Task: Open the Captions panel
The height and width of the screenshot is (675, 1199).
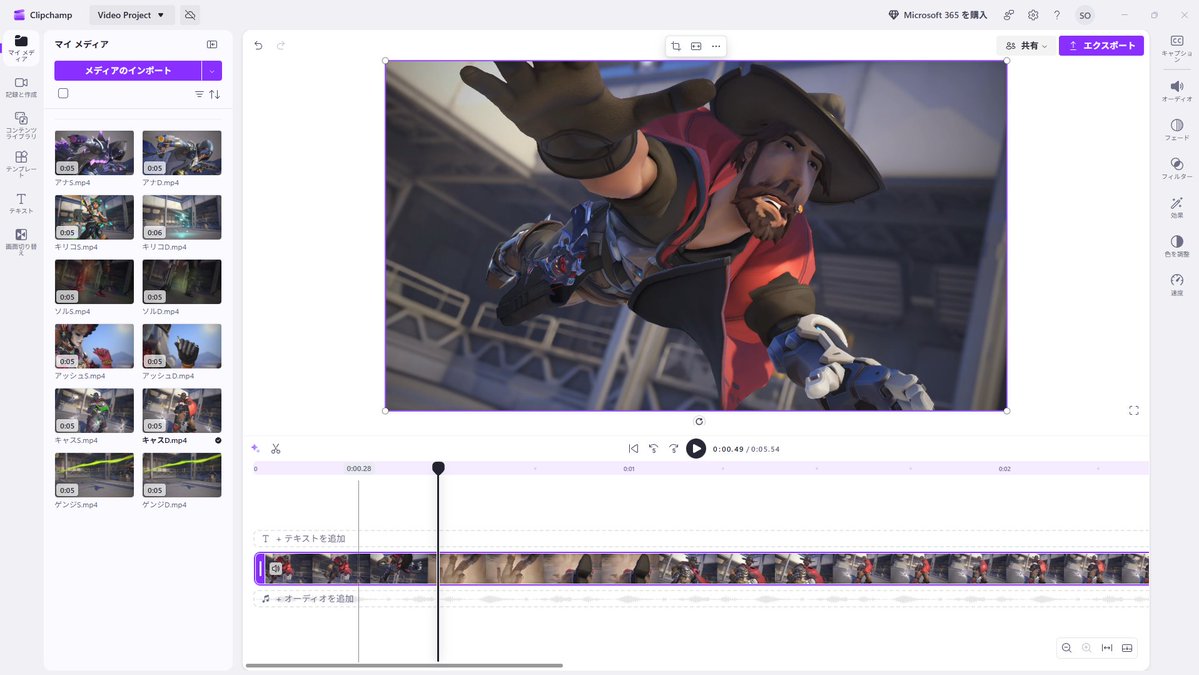Action: click(1177, 47)
